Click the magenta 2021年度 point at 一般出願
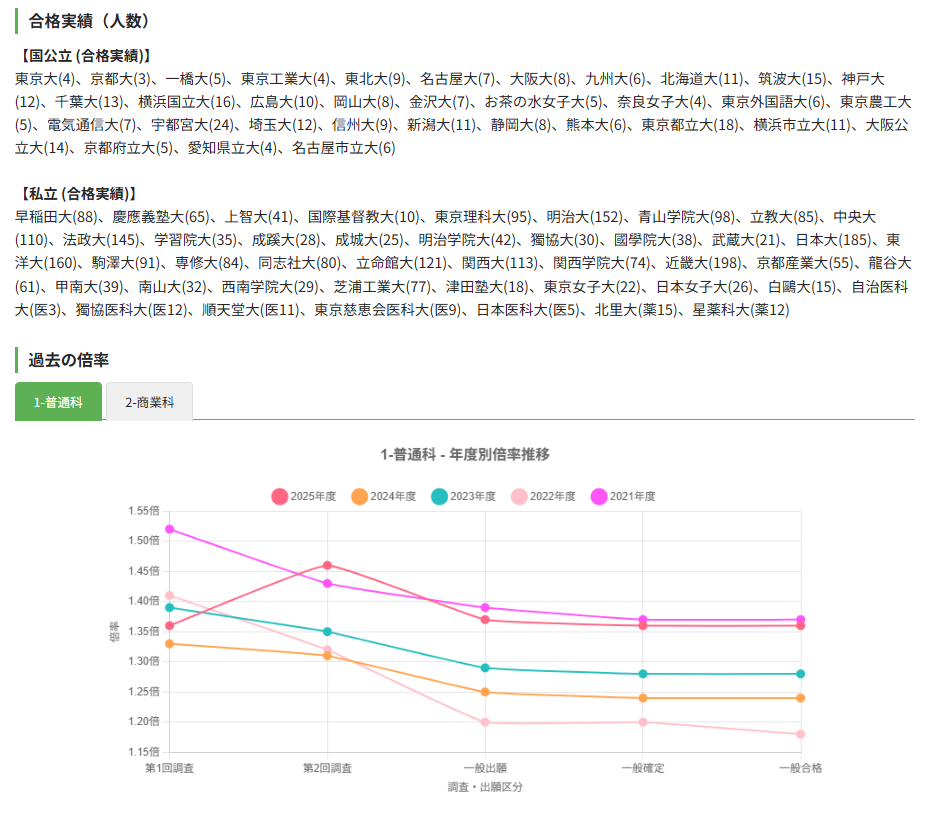The height and width of the screenshot is (814, 927). [485, 608]
